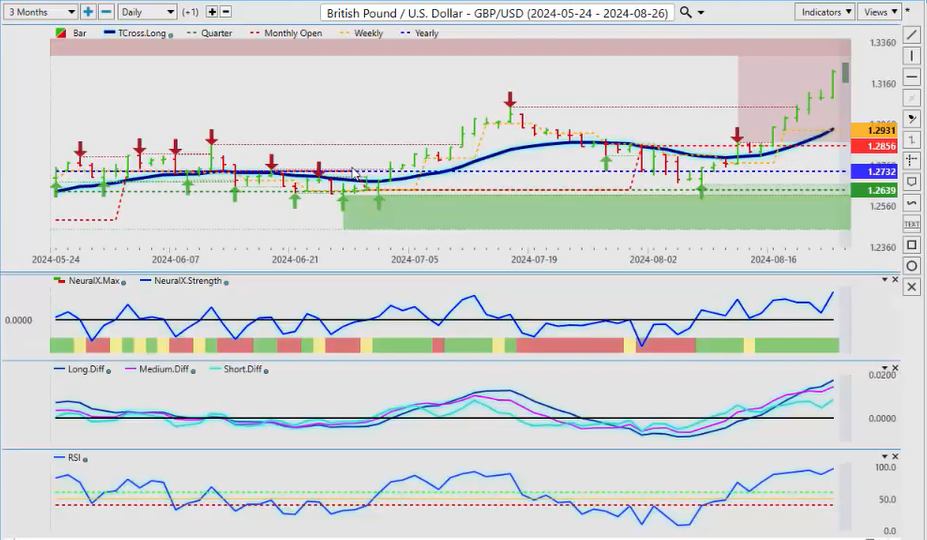Screen dimensions: 927x540
Task: Select the circle drawing tool
Action: (911, 266)
